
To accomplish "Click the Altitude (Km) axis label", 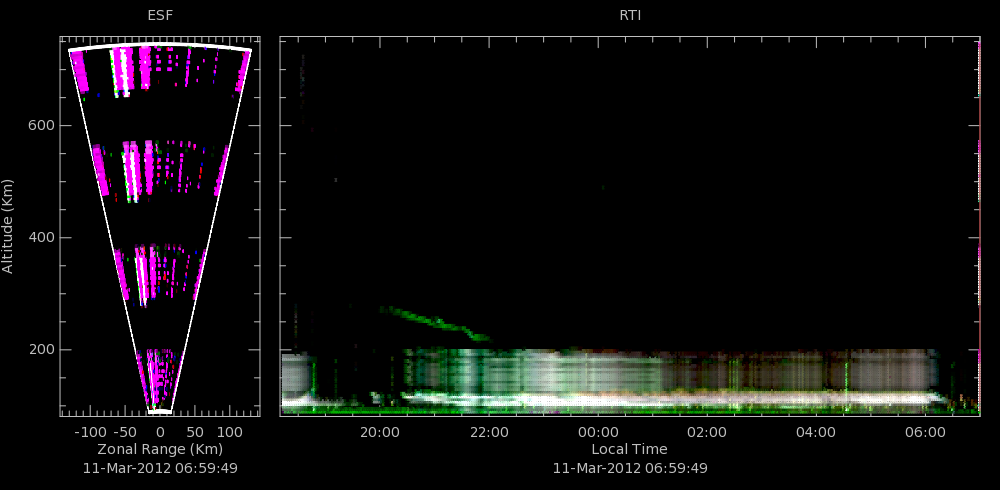I will pyautogui.click(x=8, y=225).
